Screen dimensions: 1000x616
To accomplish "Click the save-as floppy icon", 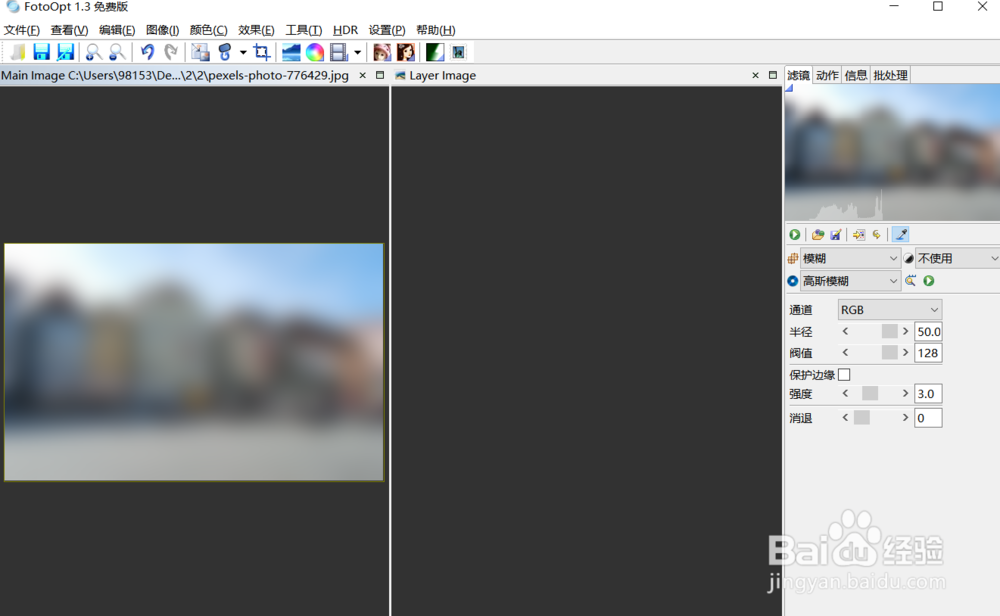I will point(65,52).
